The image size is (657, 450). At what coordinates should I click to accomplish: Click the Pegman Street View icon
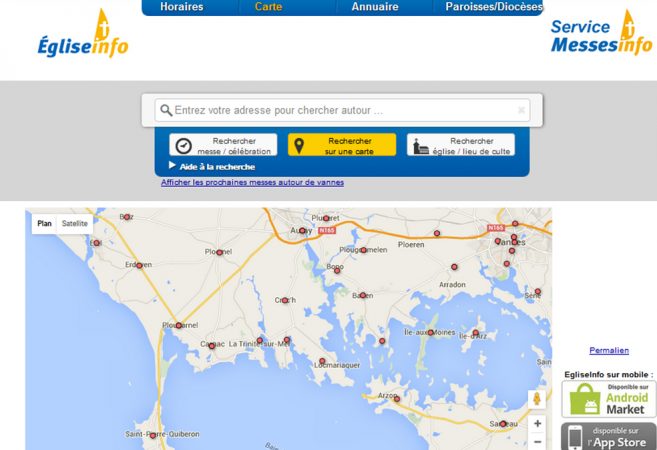click(537, 399)
